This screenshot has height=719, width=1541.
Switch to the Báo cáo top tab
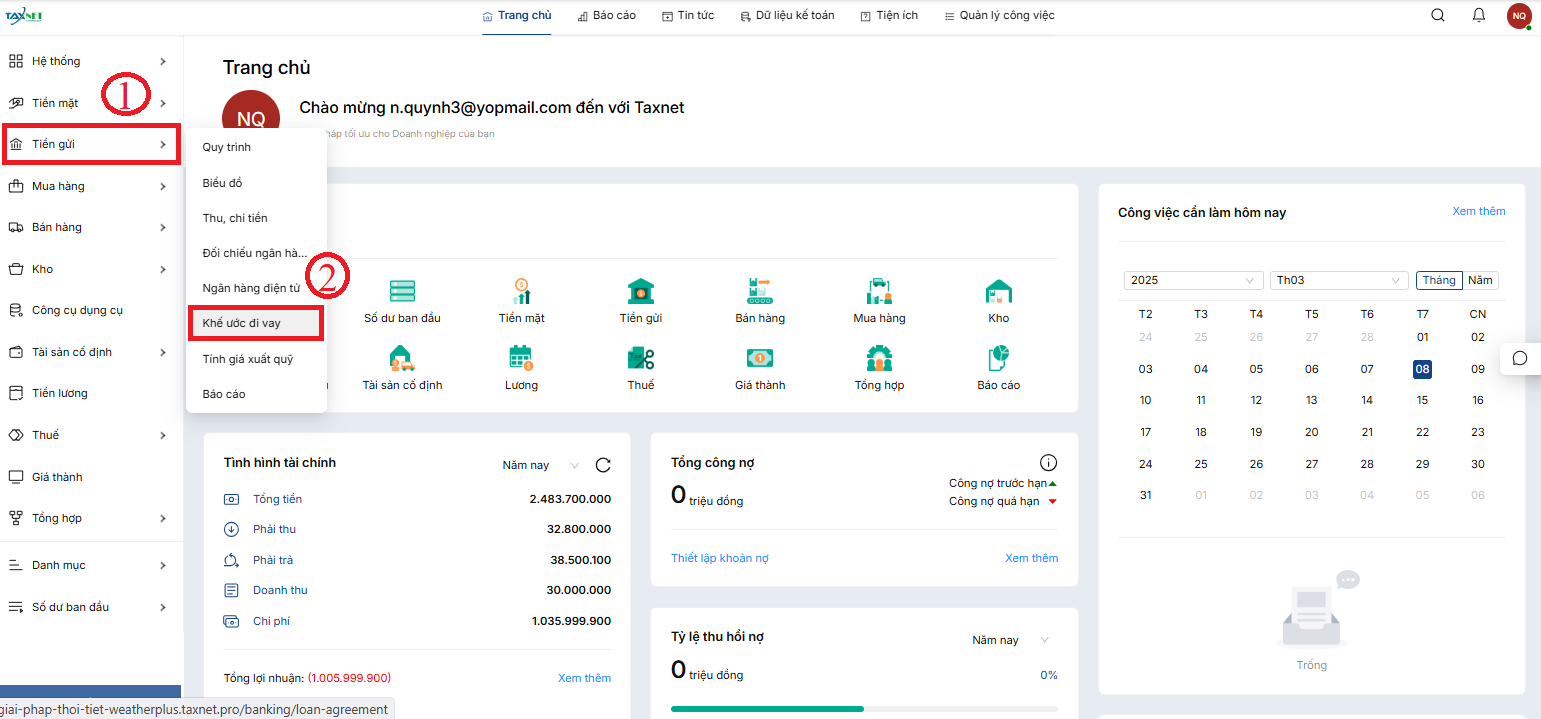607,16
